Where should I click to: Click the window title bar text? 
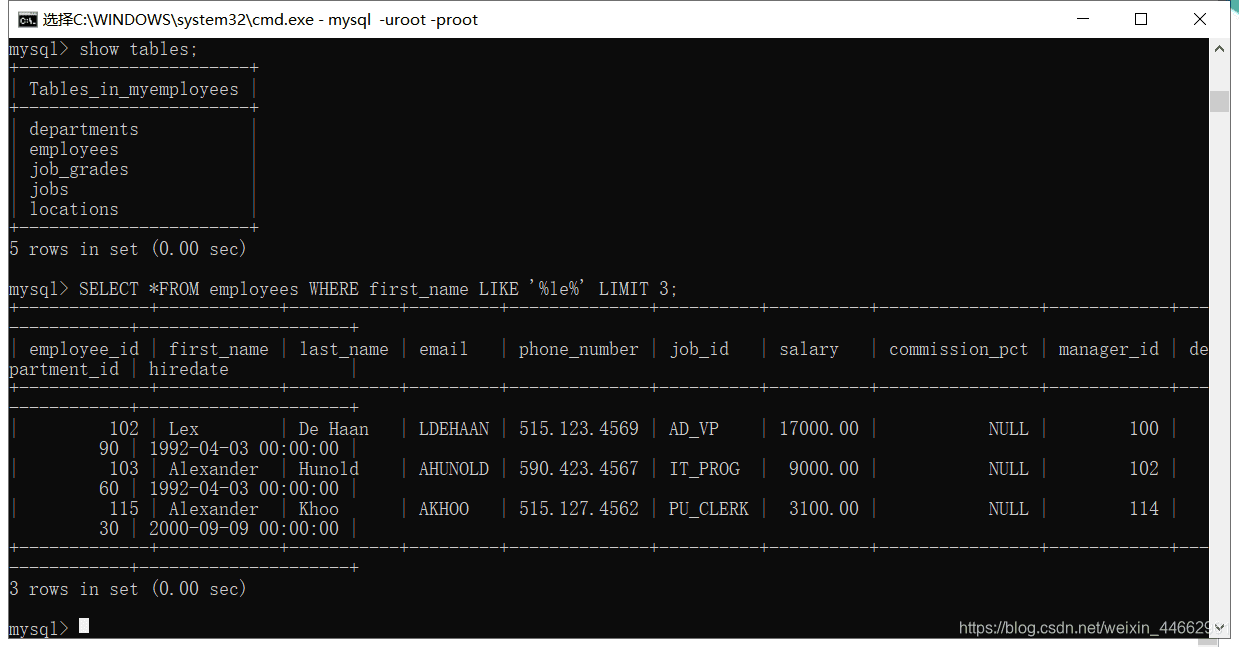pos(260,19)
